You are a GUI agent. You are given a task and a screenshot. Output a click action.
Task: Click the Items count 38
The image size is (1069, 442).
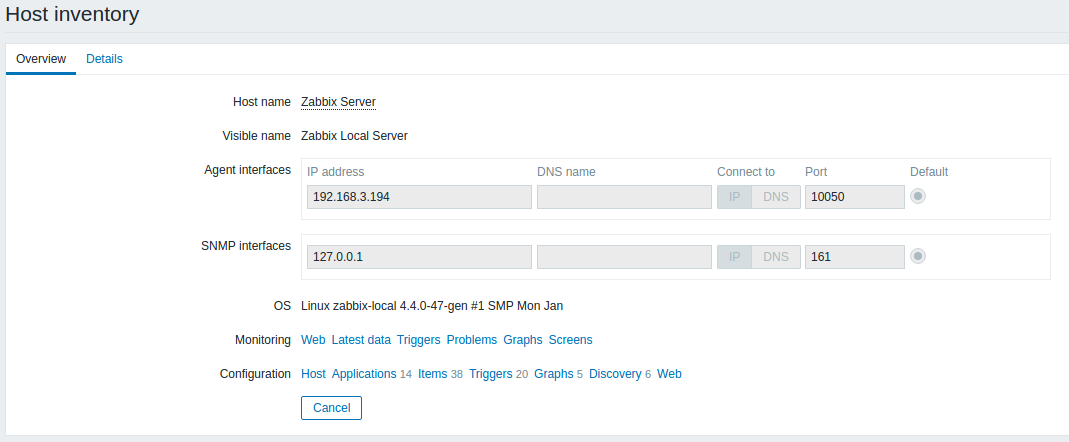457,374
